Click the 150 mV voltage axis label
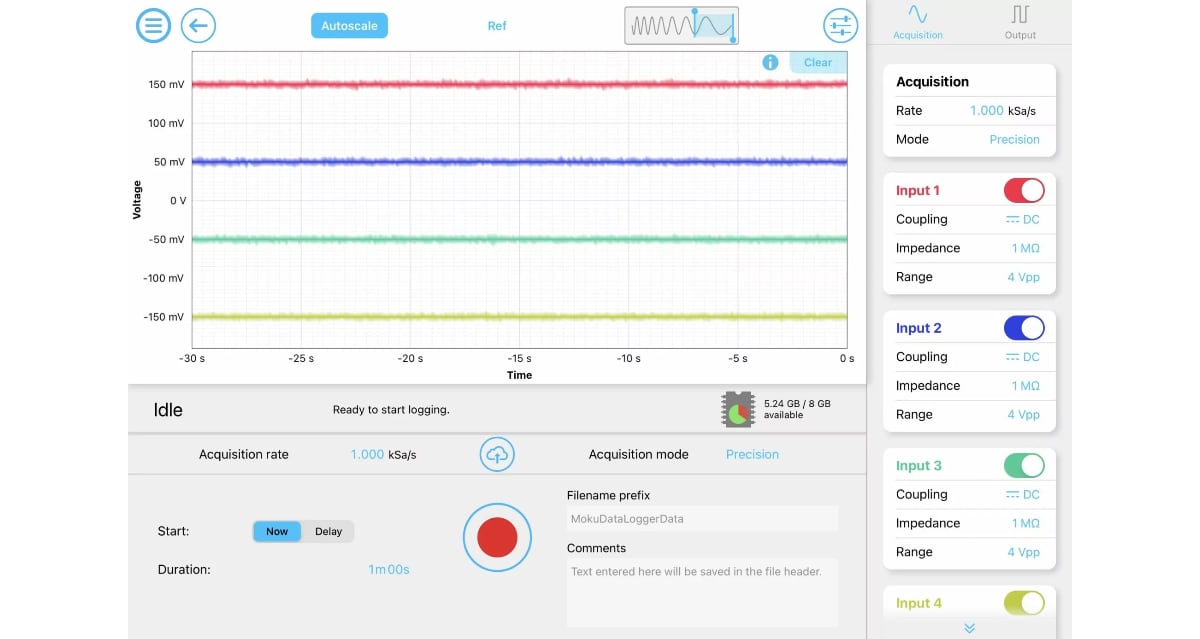The image size is (1200, 639). coord(166,84)
